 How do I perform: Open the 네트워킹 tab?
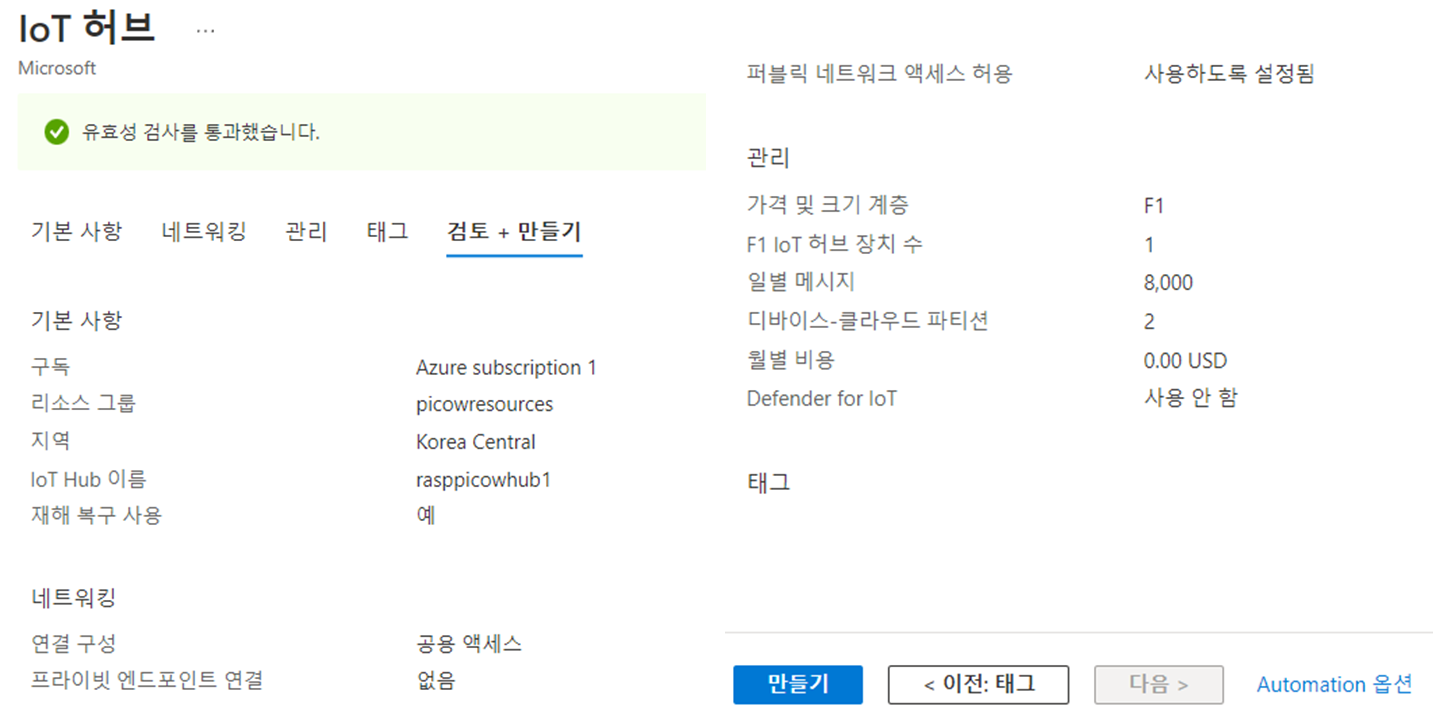pos(204,232)
